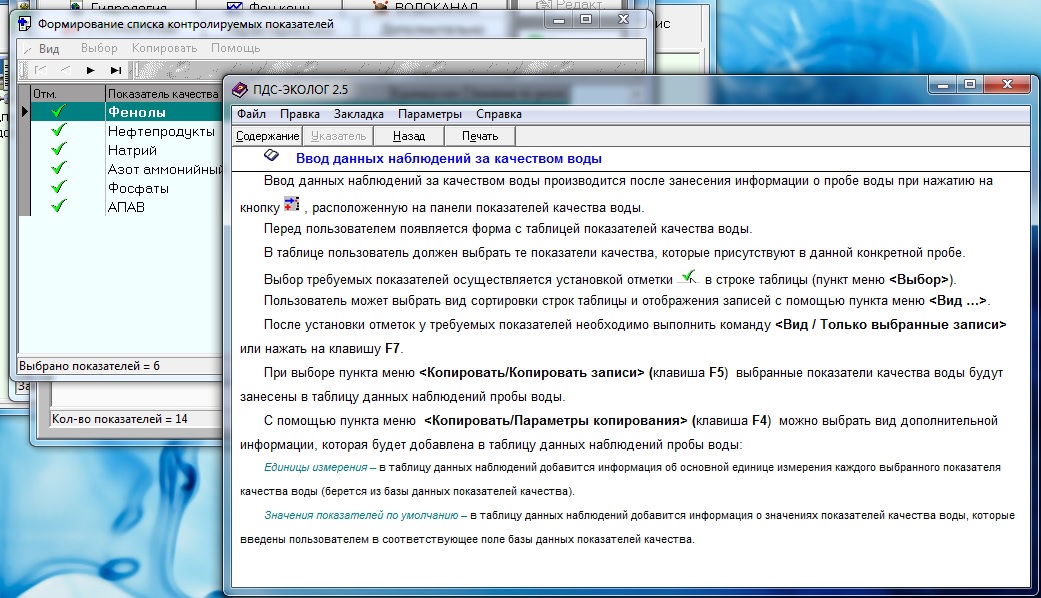Expand the Закладка menu in help window
Screen dimensions: 1041x598
point(358,114)
